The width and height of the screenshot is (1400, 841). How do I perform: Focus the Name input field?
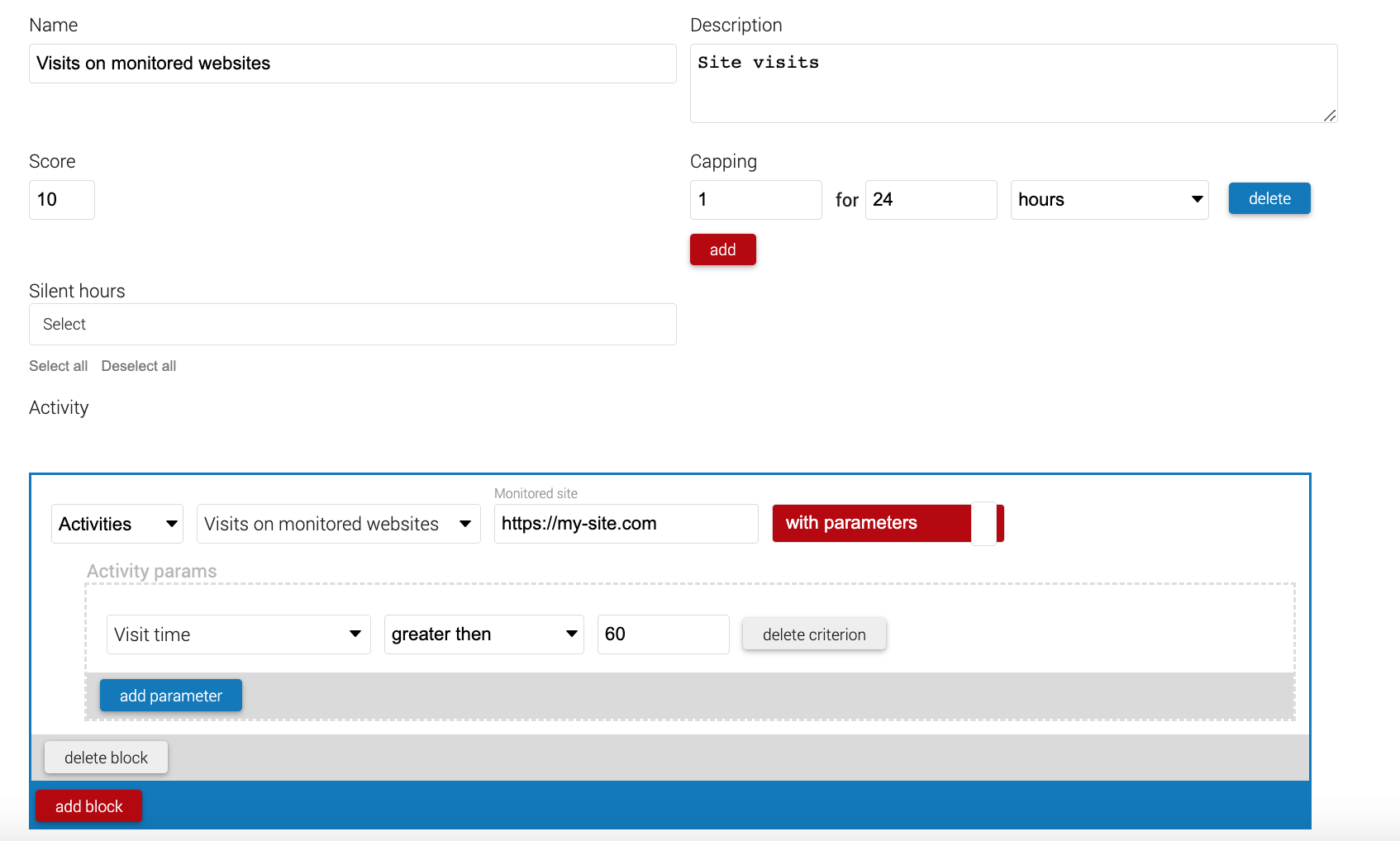(x=353, y=64)
